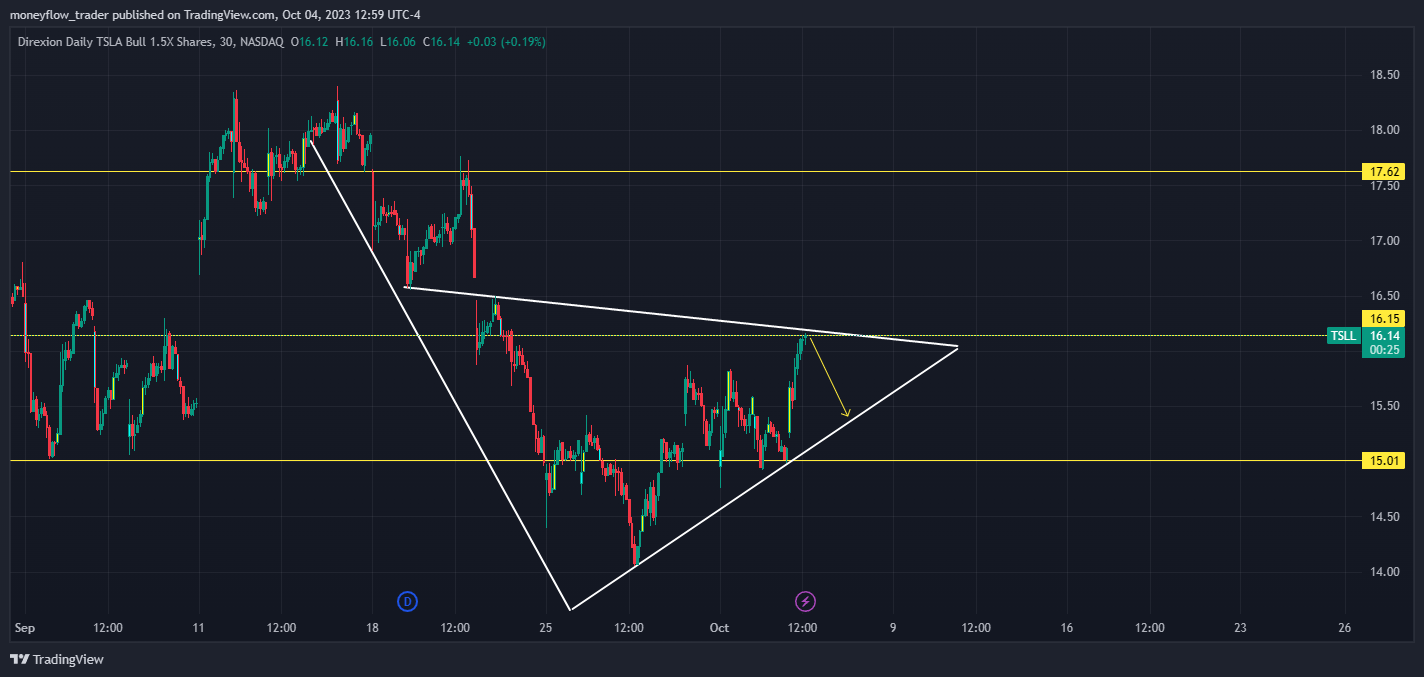Click the Sep date label on time axis
This screenshot has height=677, width=1424.
(25, 628)
